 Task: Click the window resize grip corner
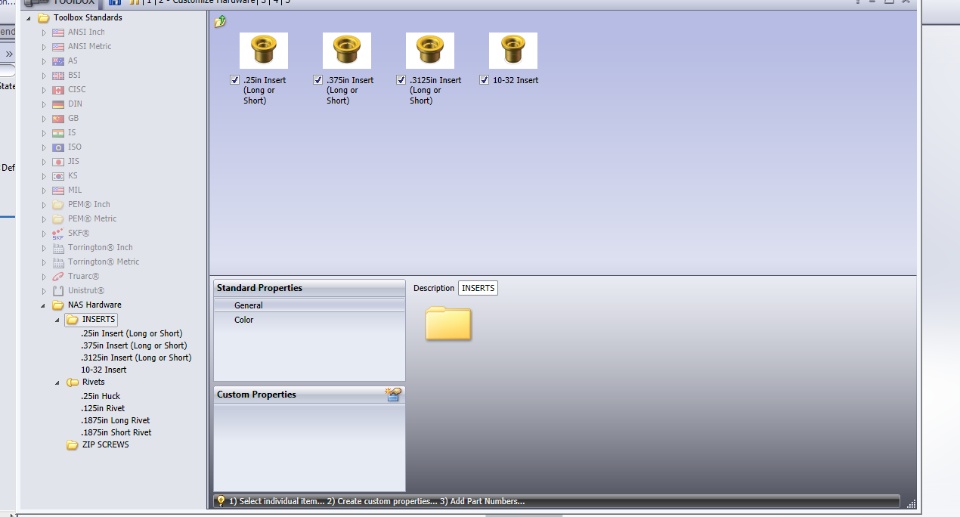tap(911, 504)
